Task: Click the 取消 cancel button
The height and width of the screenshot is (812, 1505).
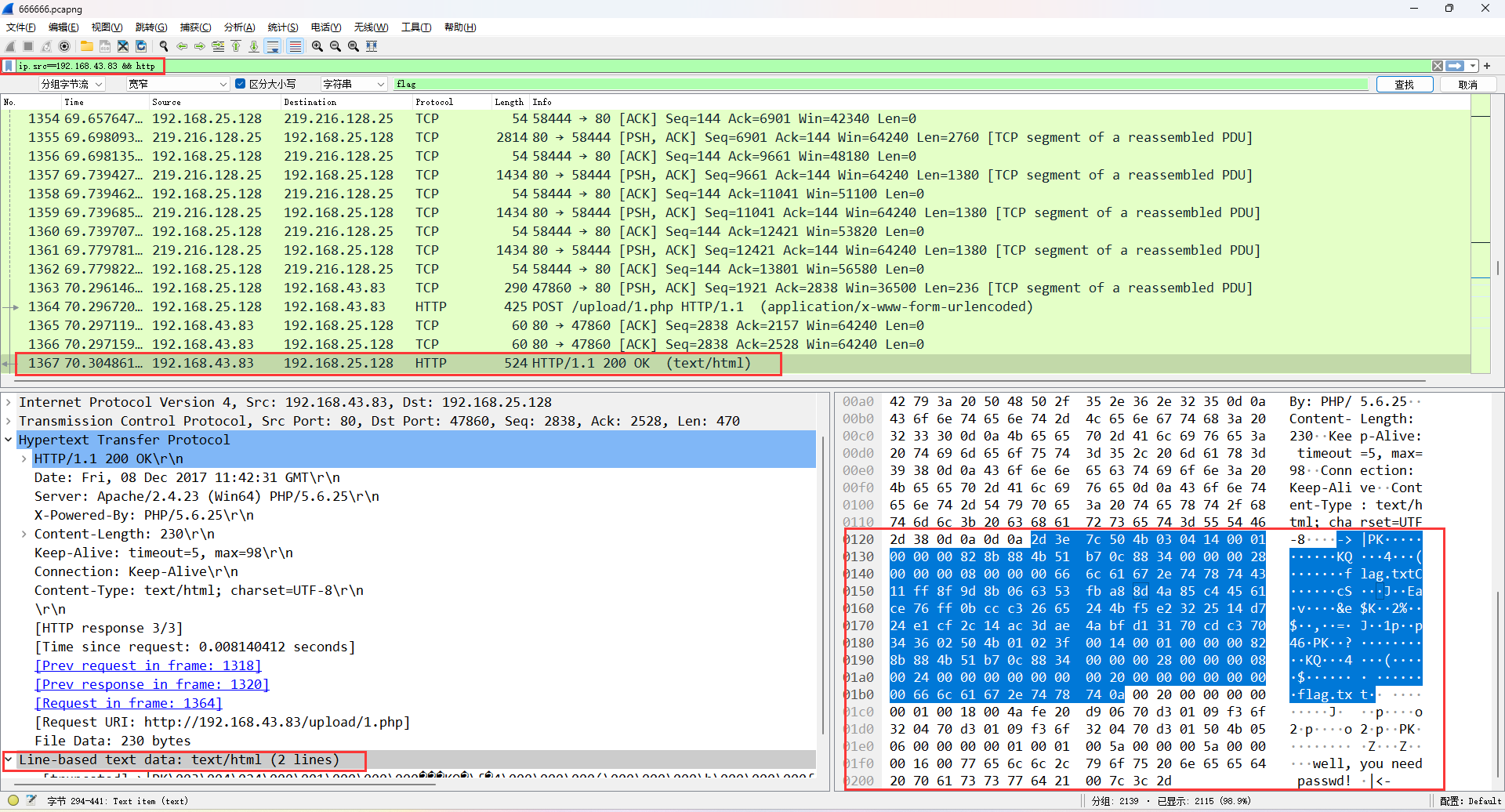Action: click(1468, 85)
